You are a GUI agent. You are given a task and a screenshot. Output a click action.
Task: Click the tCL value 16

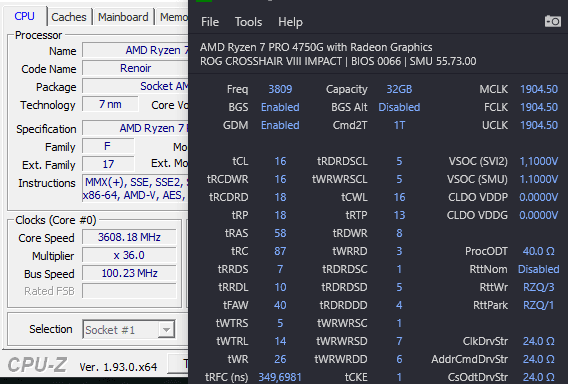coord(280,161)
